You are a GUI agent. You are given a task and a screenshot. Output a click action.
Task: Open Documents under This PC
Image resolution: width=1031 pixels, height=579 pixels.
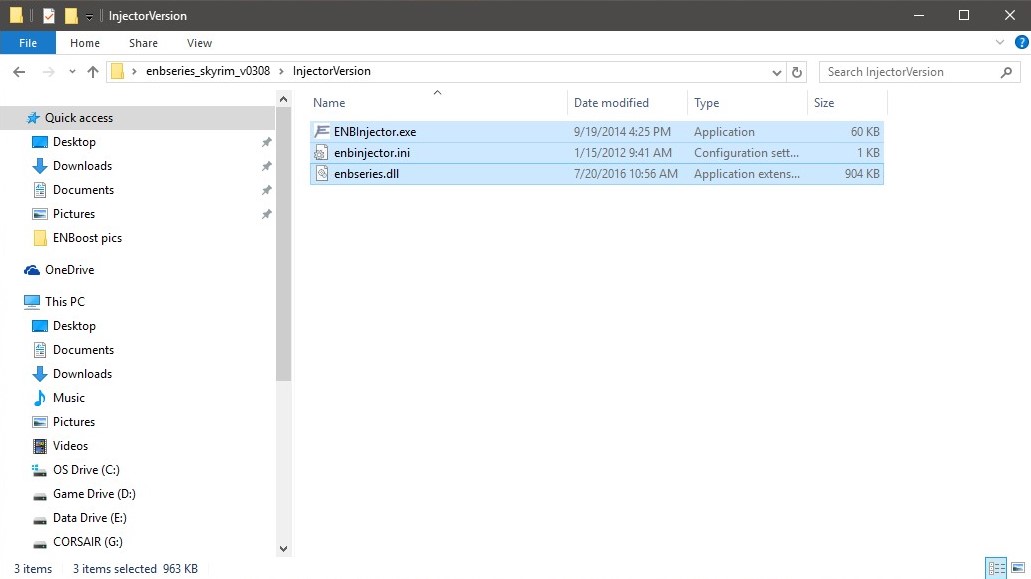point(83,350)
